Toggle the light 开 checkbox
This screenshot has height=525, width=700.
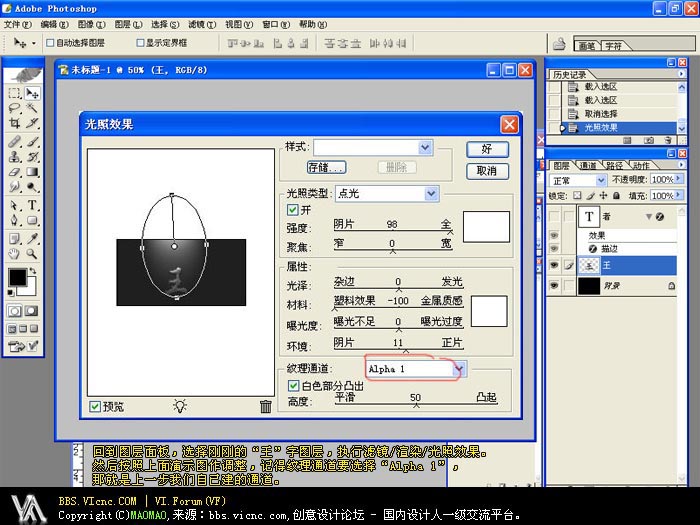293,209
